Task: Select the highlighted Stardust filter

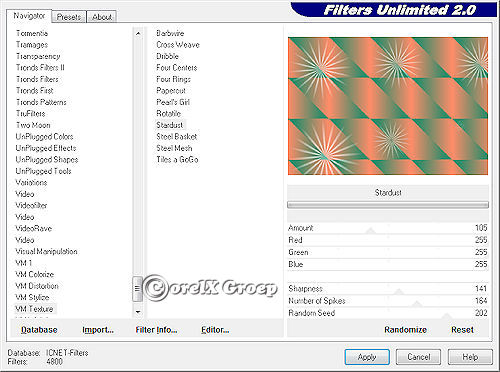Action: pyautogui.click(x=170, y=125)
